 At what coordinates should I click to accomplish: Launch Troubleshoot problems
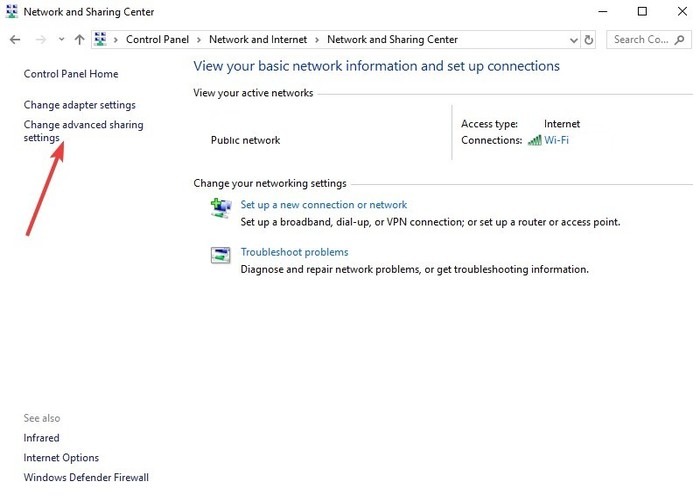294,252
